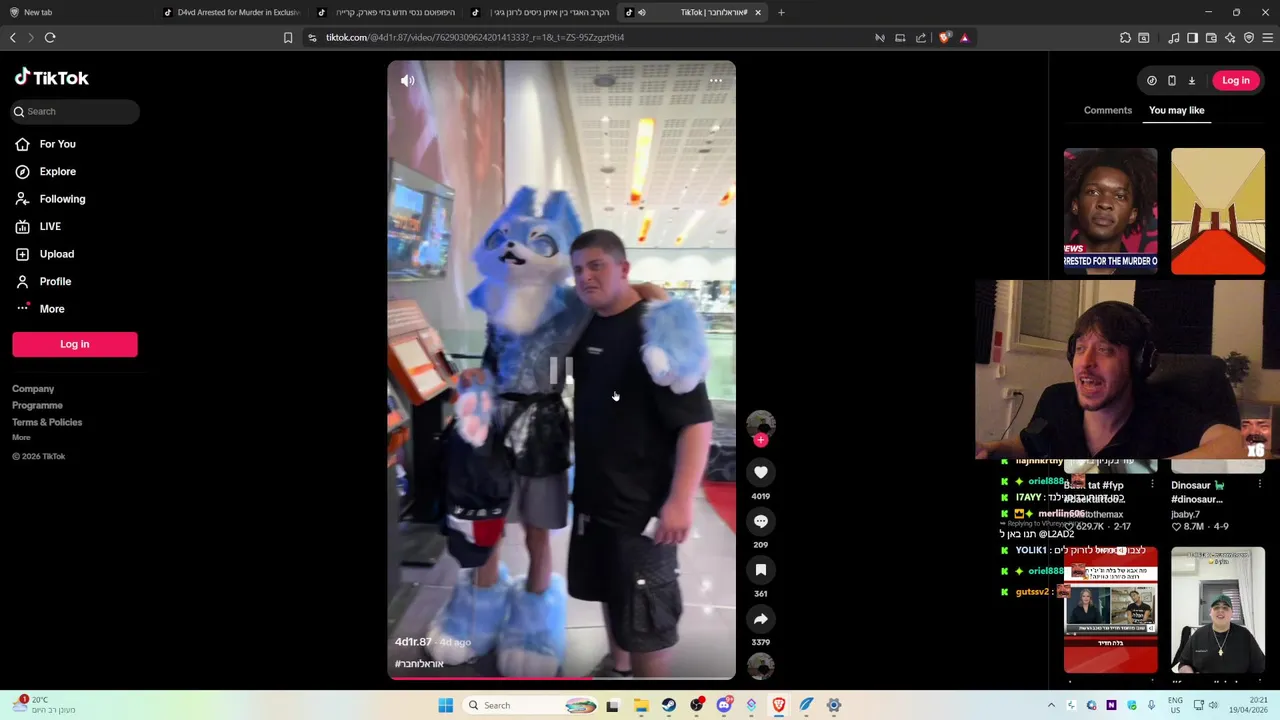Expand the Company footer section
The height and width of the screenshot is (720, 1280).
point(33,389)
